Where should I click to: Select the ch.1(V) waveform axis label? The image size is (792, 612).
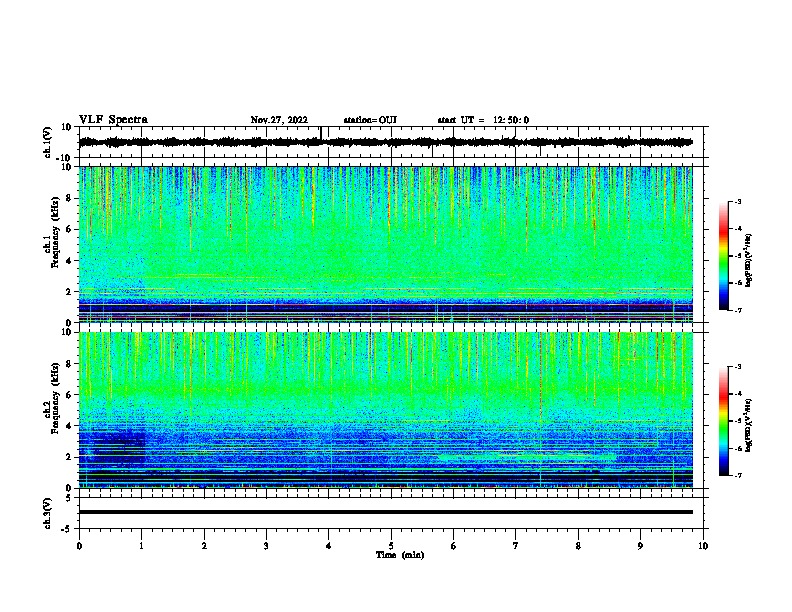48,142
